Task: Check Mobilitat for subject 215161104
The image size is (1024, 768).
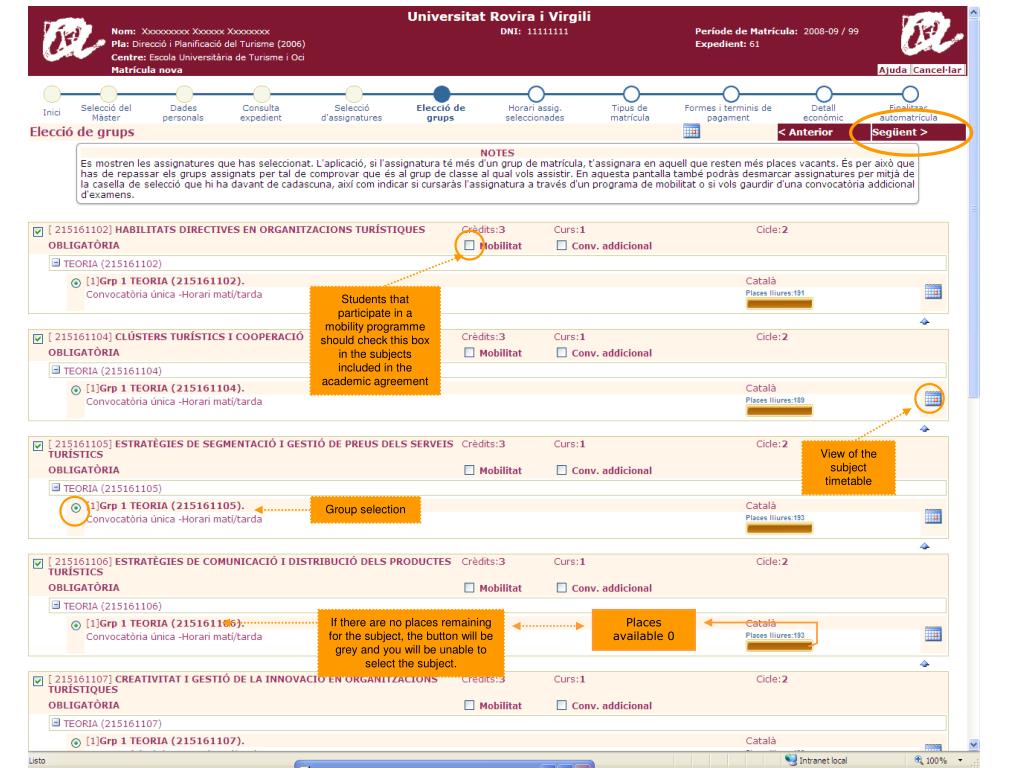Action: pyautogui.click(x=469, y=352)
